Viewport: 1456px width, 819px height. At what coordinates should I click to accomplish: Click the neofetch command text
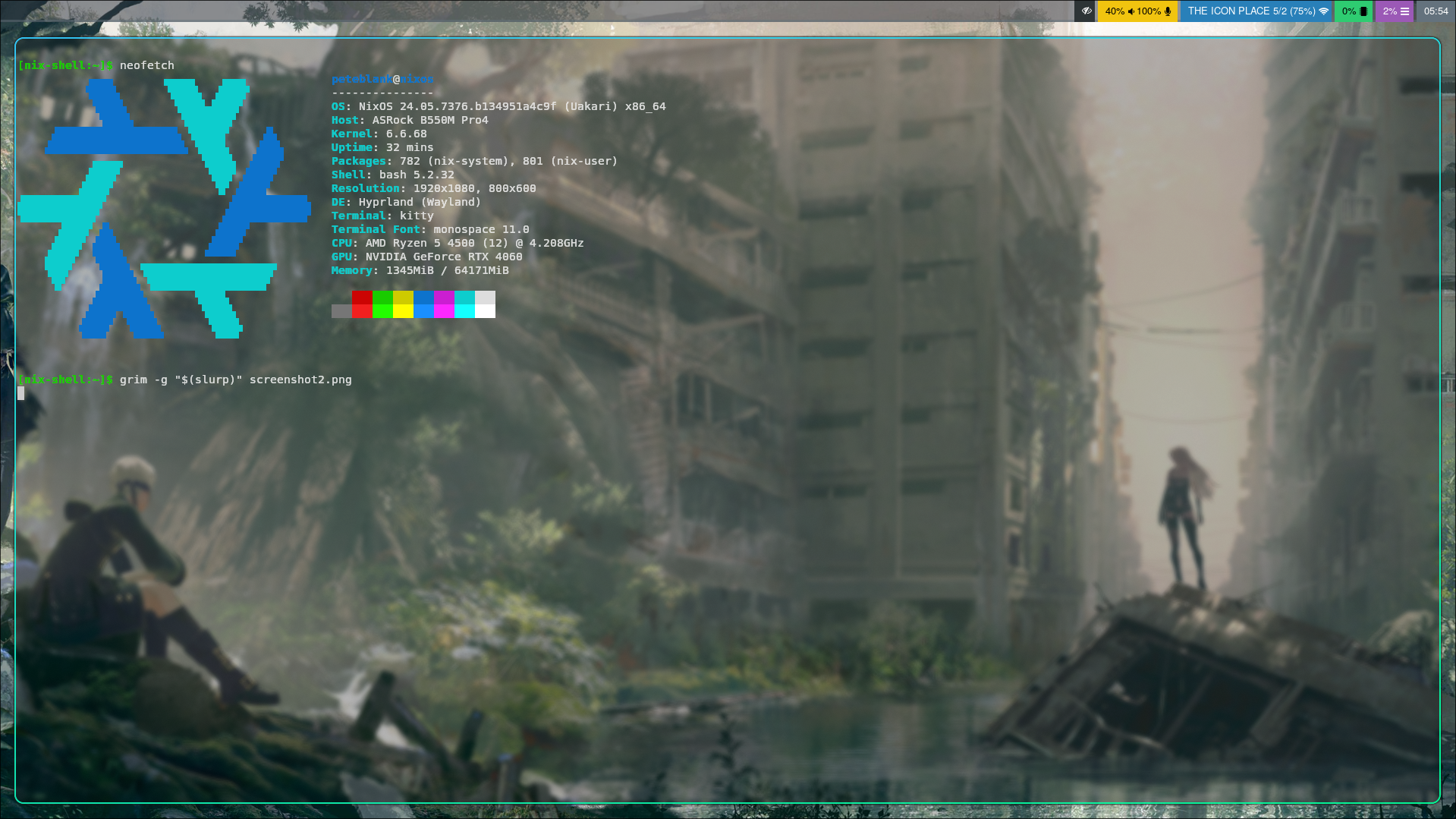click(x=147, y=65)
